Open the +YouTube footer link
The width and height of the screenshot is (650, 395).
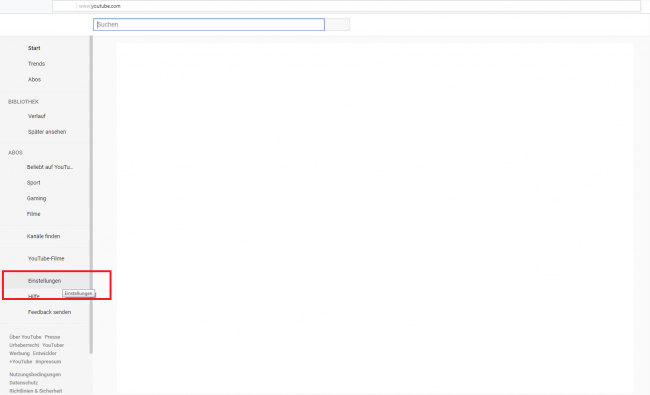click(x=21, y=362)
